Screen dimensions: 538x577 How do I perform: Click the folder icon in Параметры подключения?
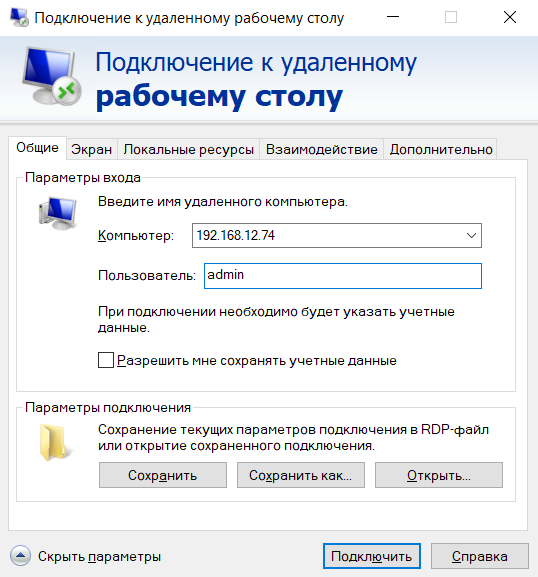[56, 443]
